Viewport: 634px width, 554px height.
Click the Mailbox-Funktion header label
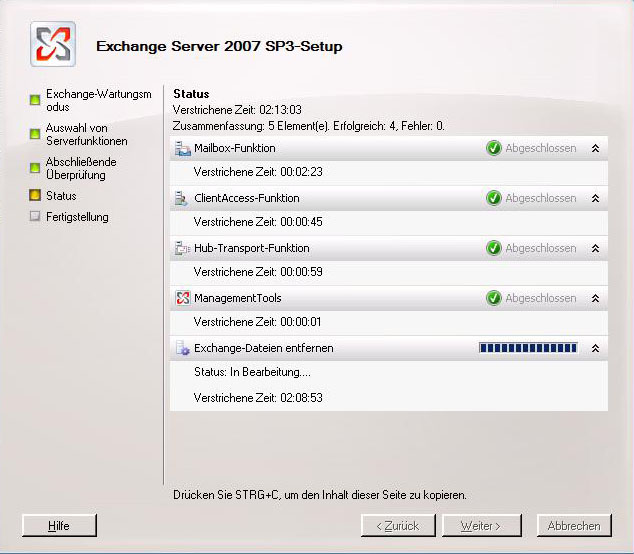click(235, 148)
